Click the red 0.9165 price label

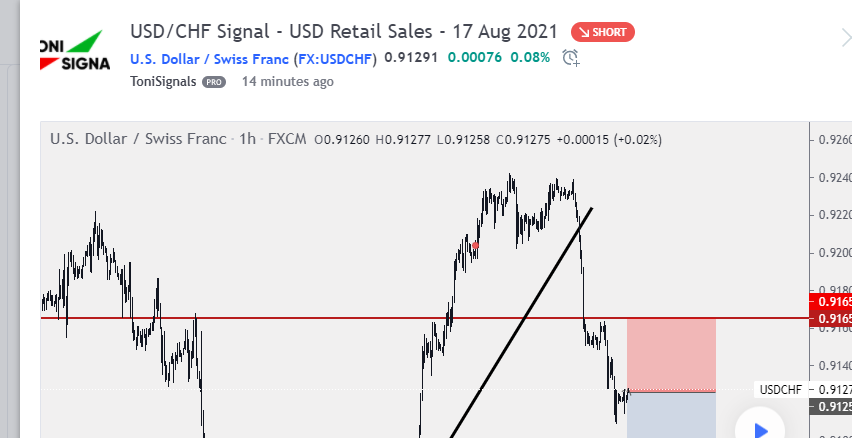(831, 302)
